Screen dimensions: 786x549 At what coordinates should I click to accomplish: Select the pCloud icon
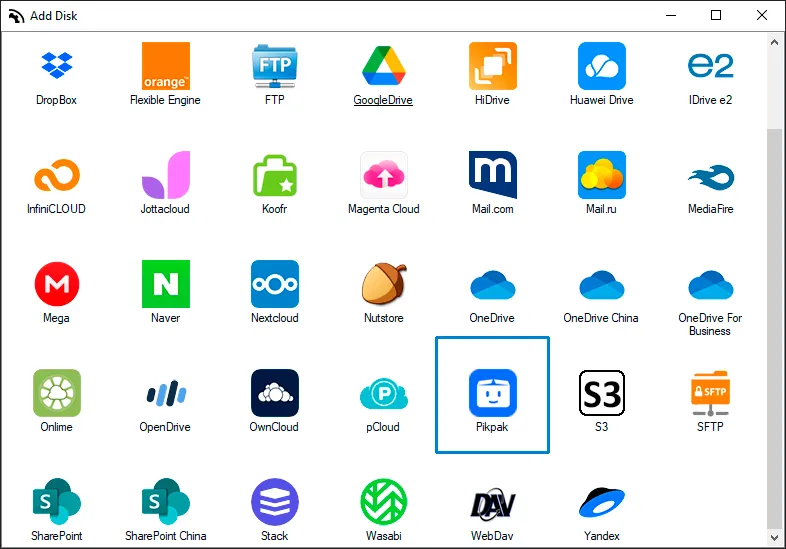(383, 394)
